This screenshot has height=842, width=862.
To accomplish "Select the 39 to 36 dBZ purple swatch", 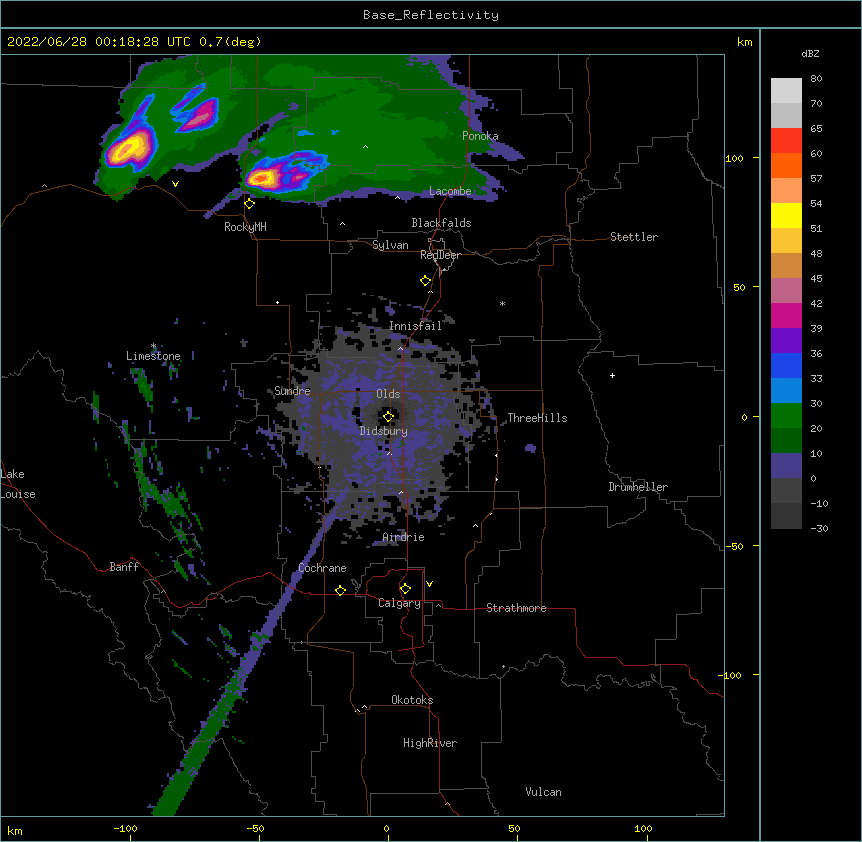I will point(786,341).
